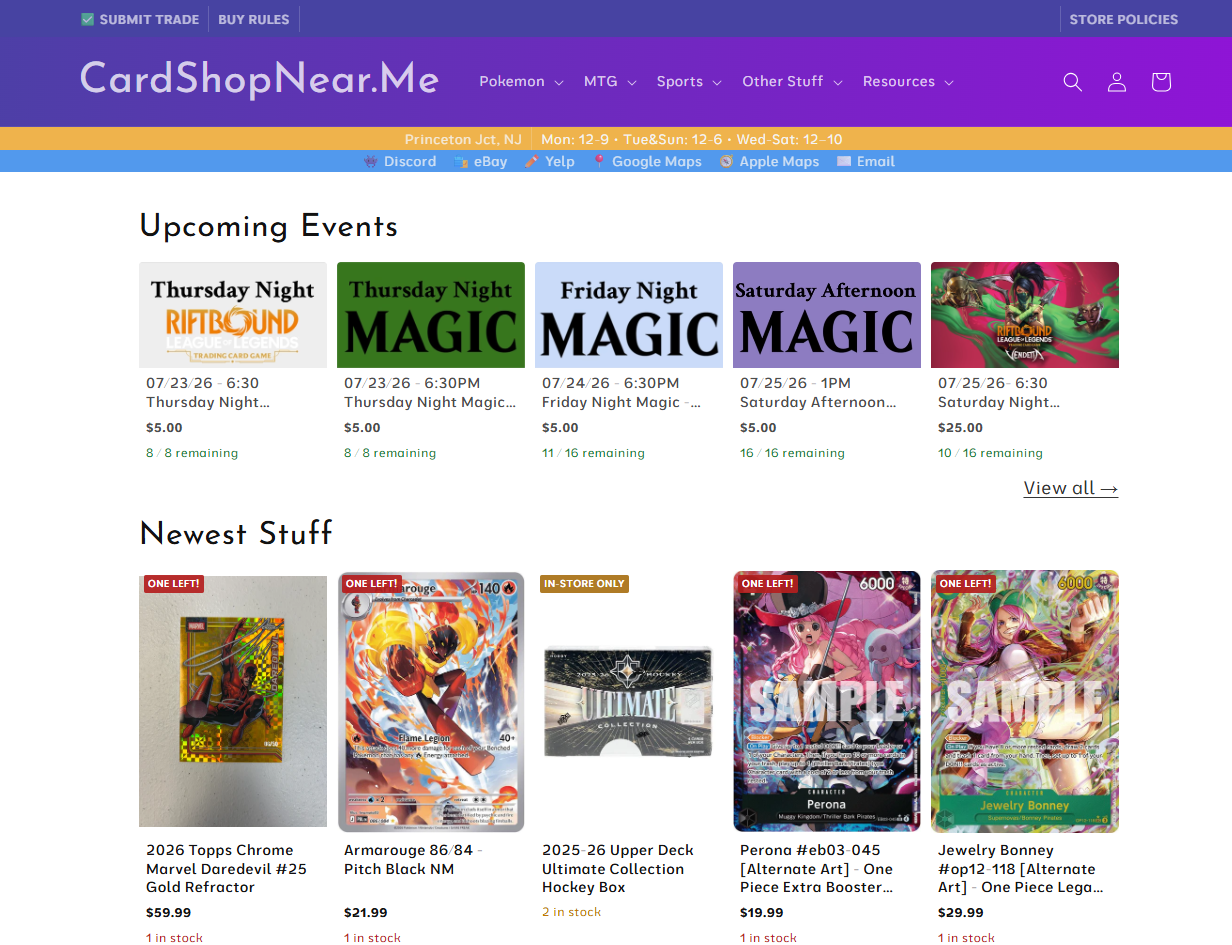1232x945 pixels.
Task: Click the IN-STORE ONLY badge
Action: (584, 583)
